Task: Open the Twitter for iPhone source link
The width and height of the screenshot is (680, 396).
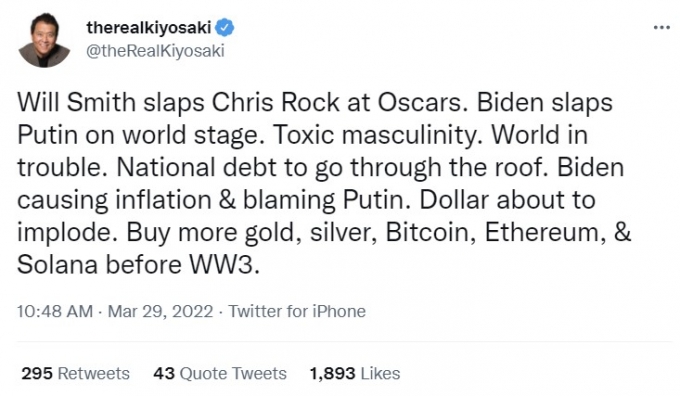Action: tap(297, 311)
